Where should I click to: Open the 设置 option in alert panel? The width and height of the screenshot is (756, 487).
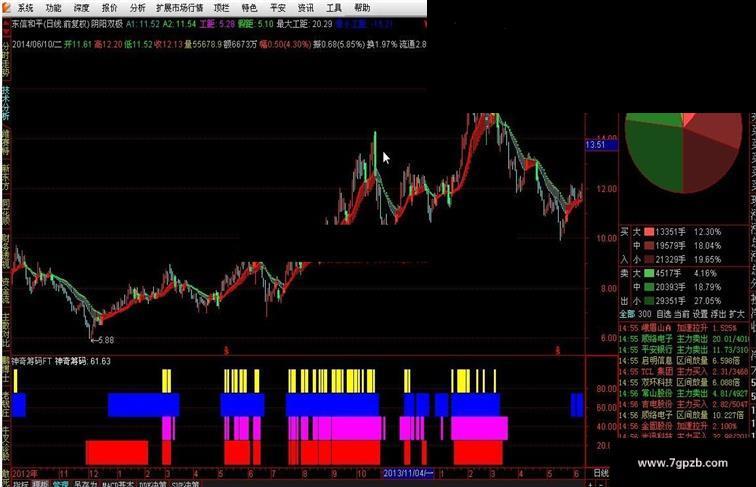tap(700, 314)
